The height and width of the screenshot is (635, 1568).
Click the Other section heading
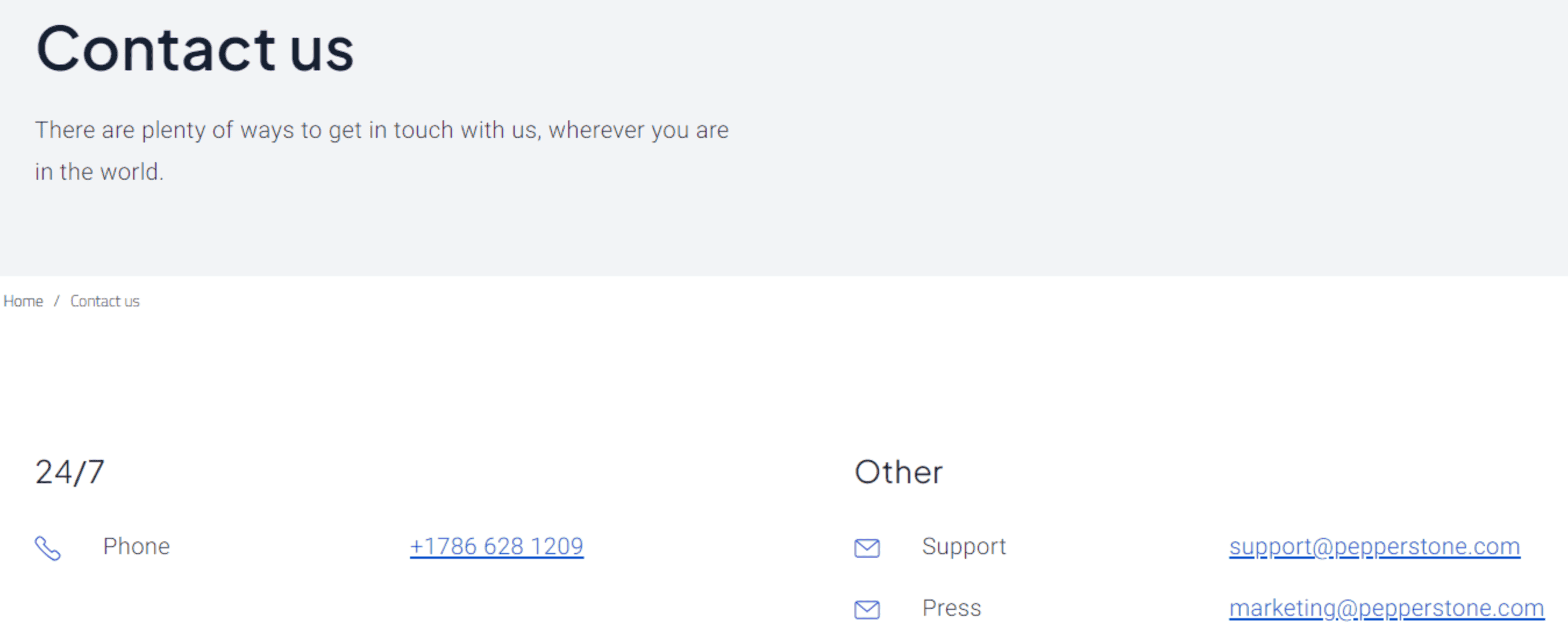pos(899,472)
